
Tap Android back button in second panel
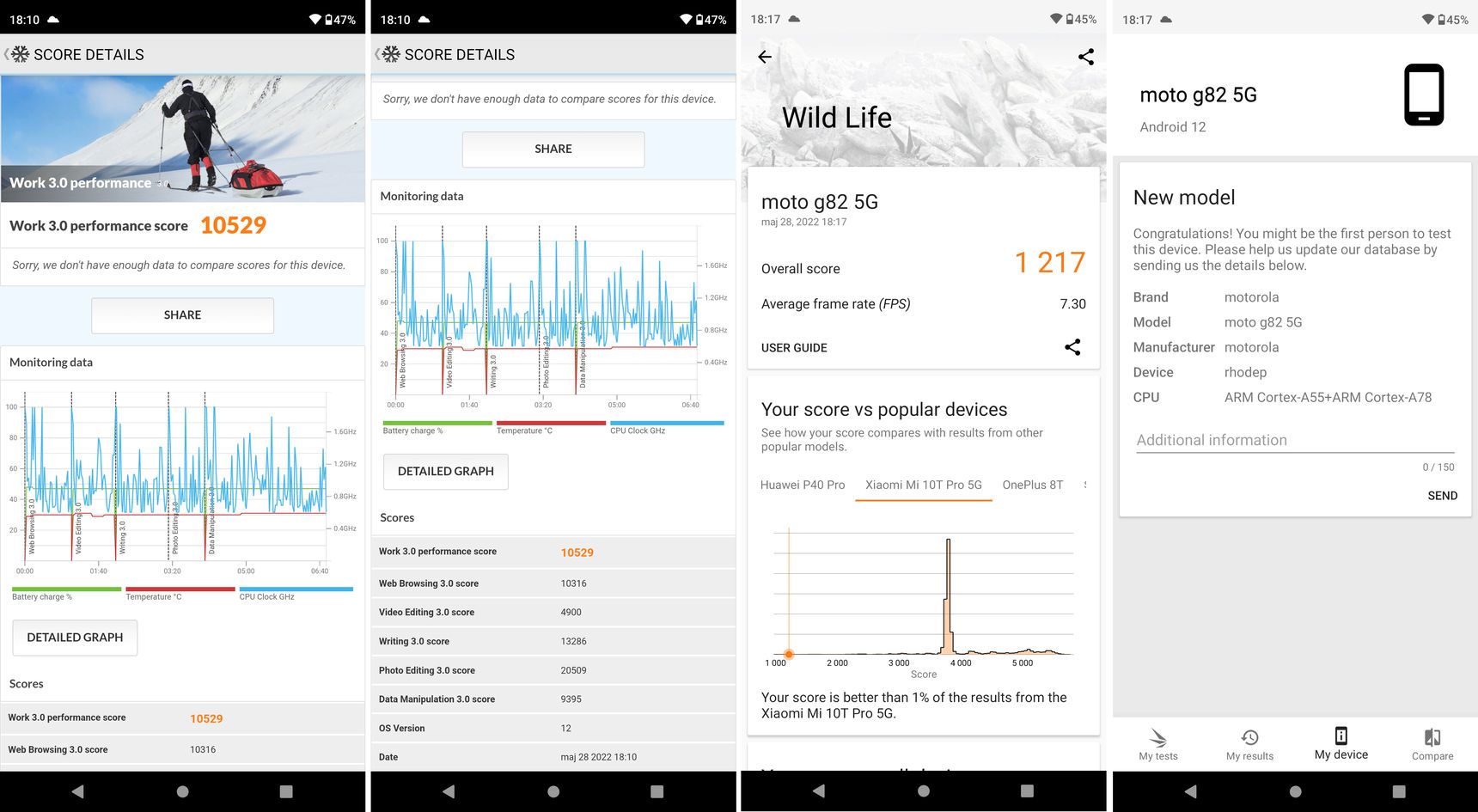pyautogui.click(x=449, y=791)
